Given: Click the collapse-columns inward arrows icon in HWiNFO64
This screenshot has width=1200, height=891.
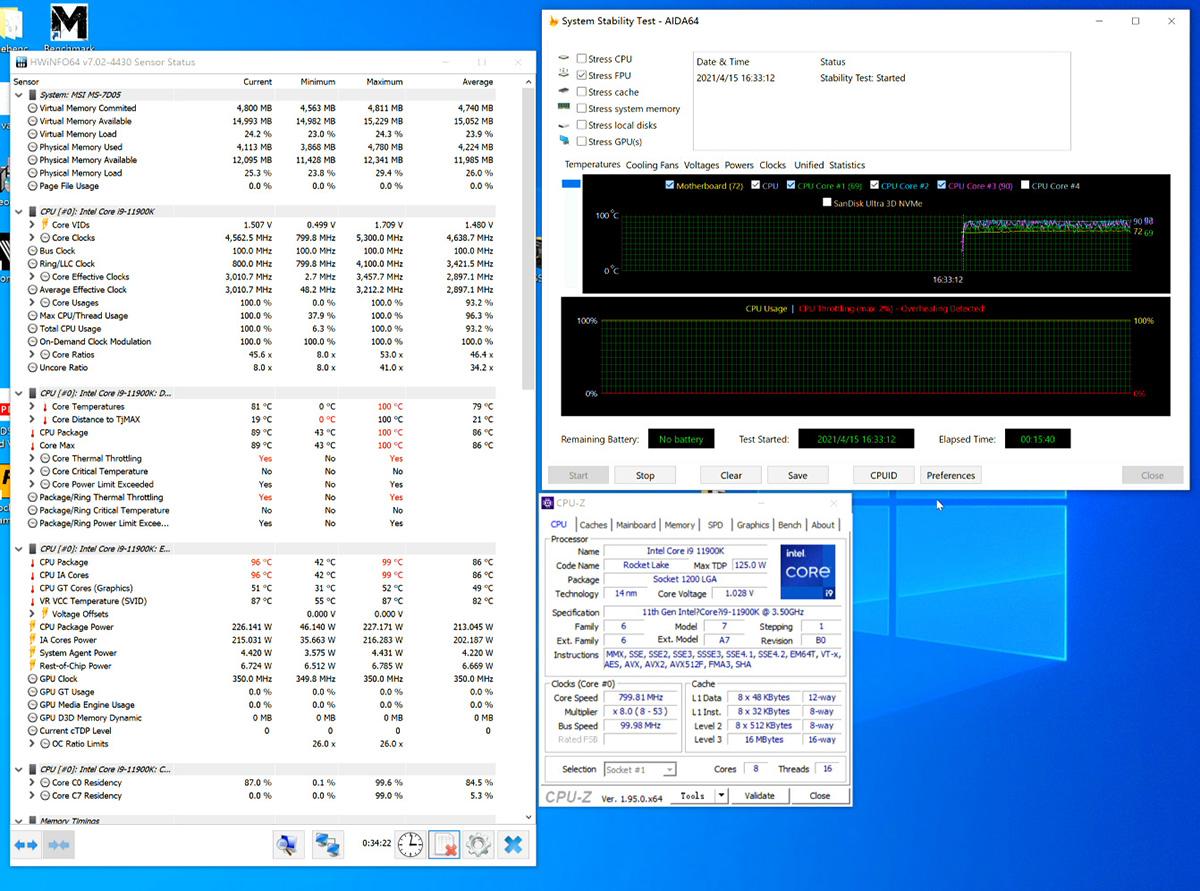Looking at the screenshot, I should coord(59,845).
